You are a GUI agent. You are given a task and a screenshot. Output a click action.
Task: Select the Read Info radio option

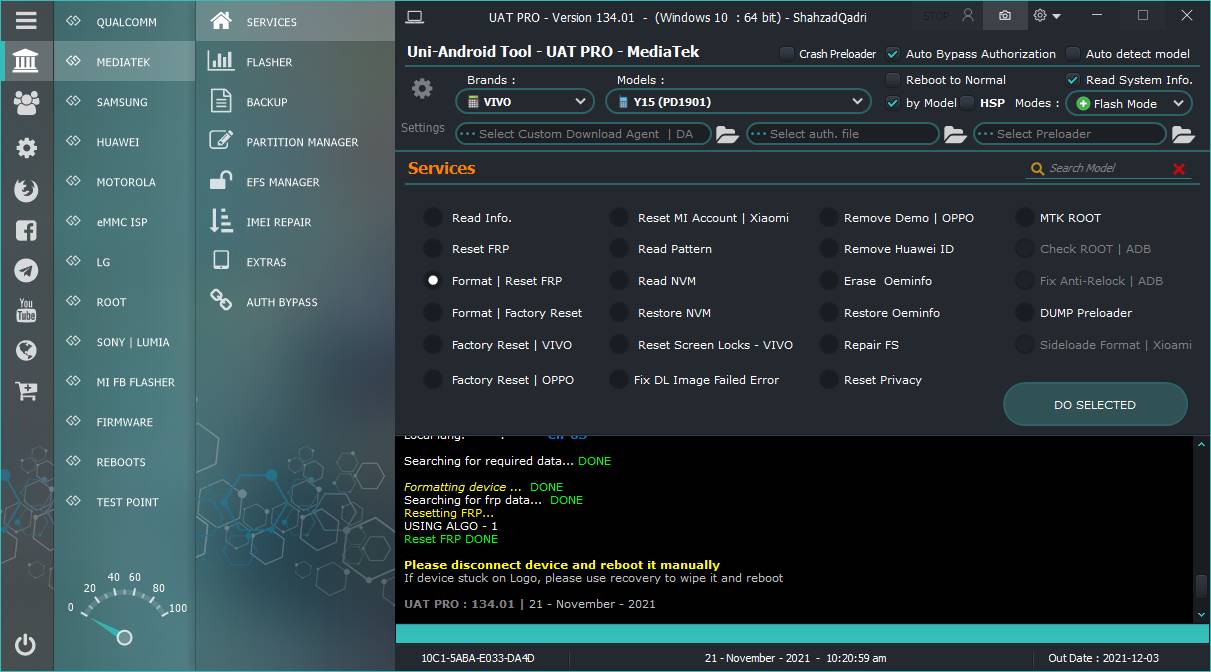click(x=433, y=218)
